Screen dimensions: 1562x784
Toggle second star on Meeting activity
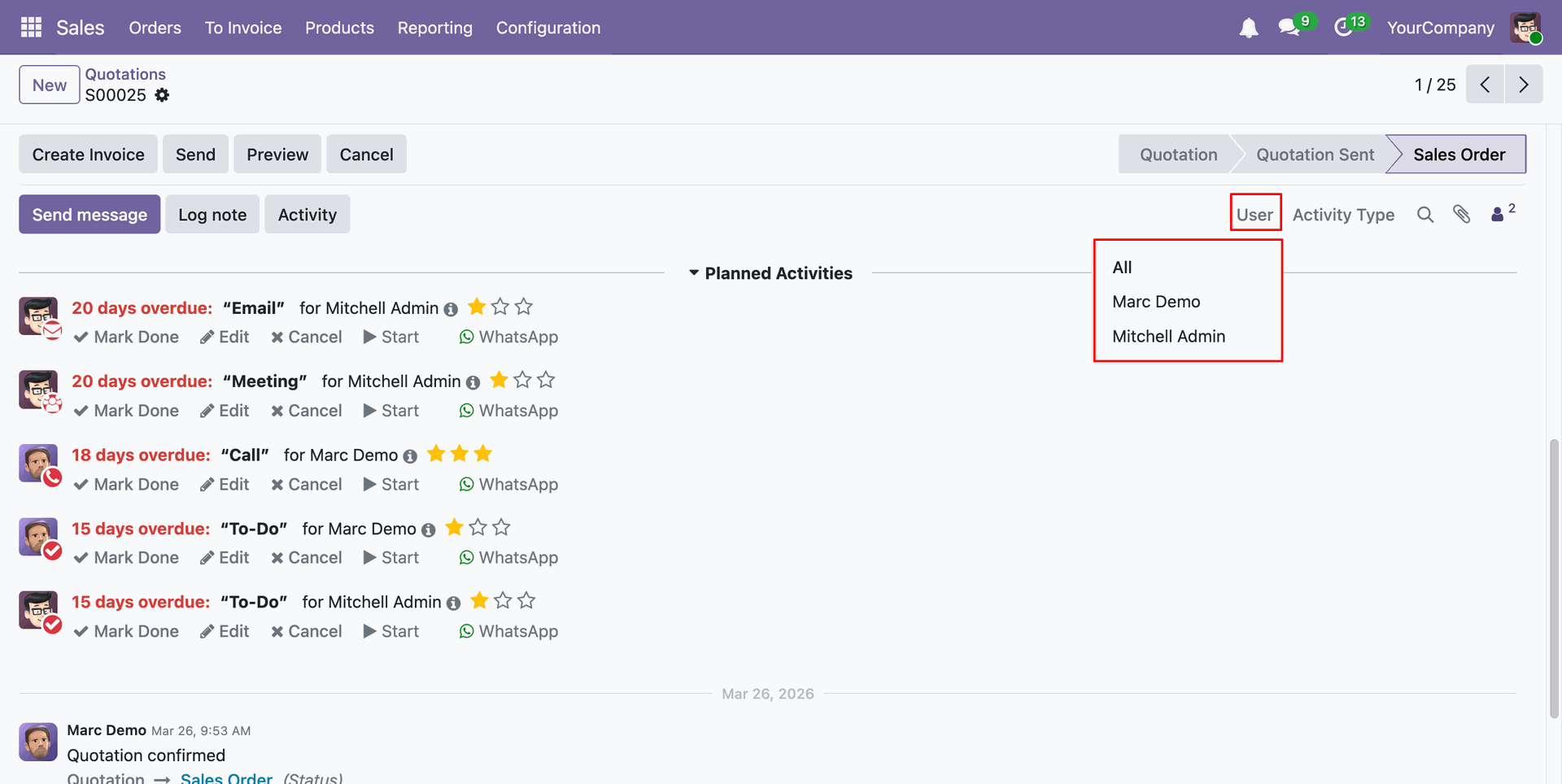point(522,381)
